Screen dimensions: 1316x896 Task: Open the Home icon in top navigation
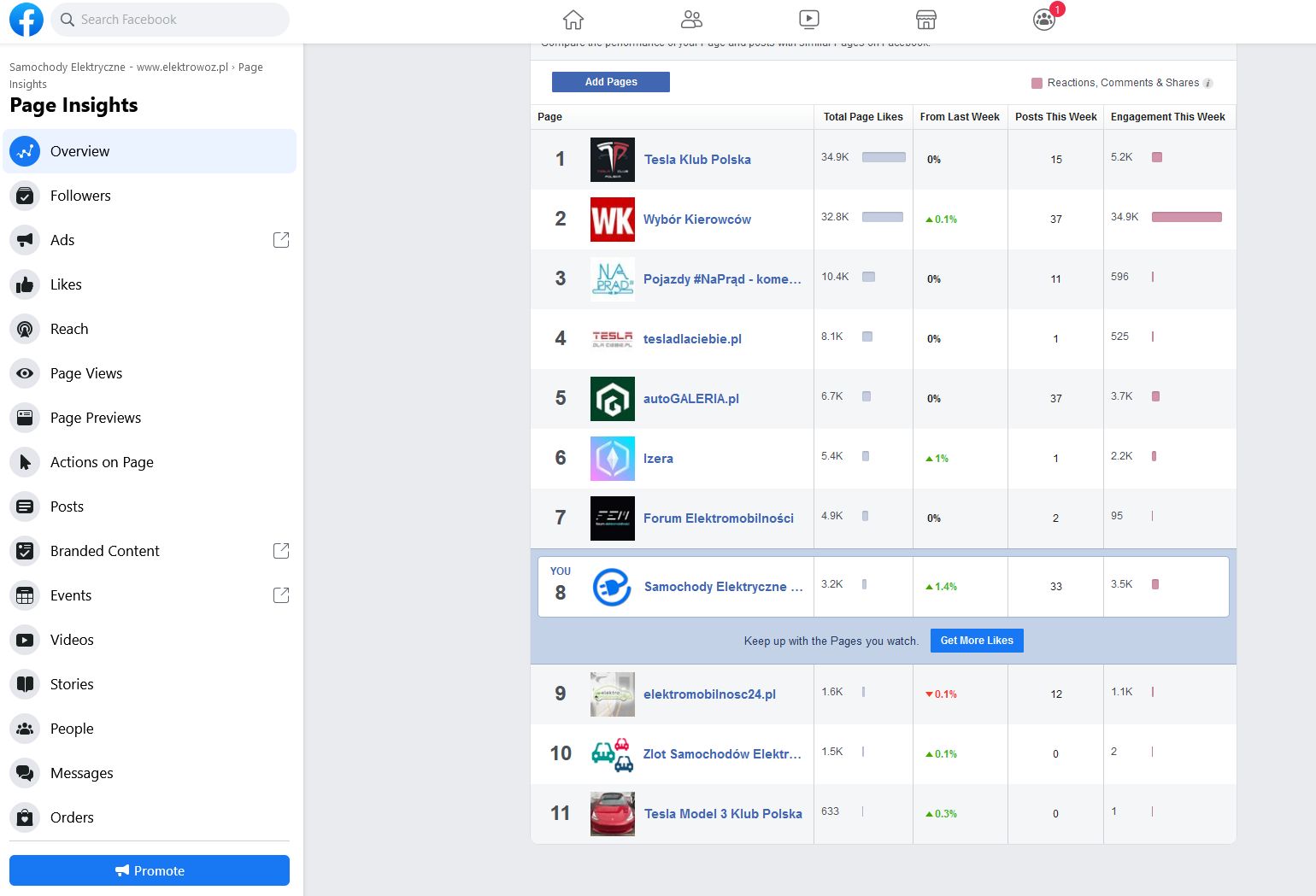click(x=573, y=20)
